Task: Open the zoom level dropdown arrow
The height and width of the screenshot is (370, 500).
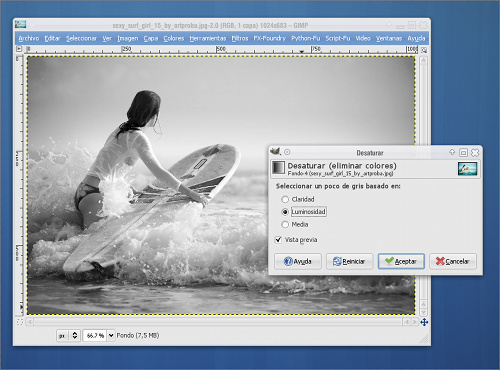Action: point(111,335)
